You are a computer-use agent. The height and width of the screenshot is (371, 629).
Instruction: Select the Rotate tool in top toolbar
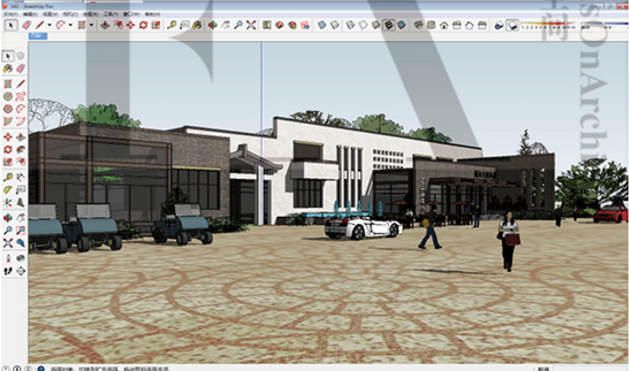pyautogui.click(x=143, y=25)
